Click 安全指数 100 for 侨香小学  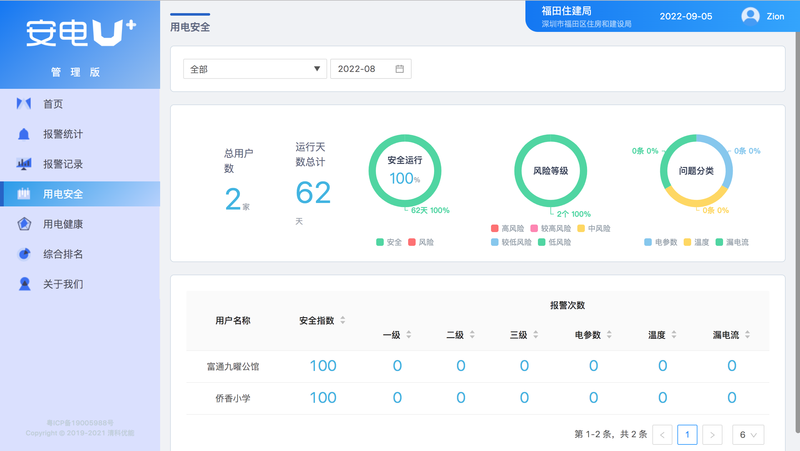(x=323, y=397)
